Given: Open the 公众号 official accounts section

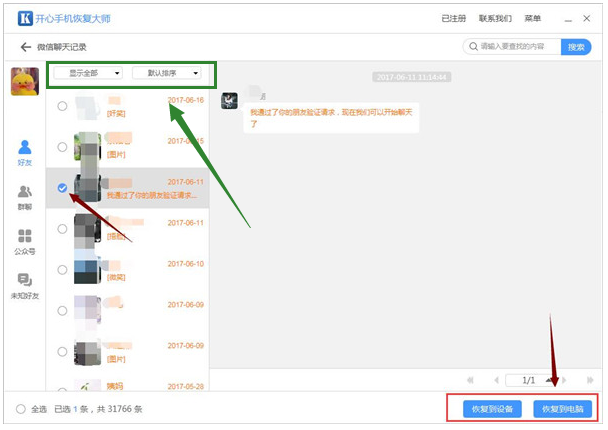Looking at the screenshot, I should [x=25, y=241].
